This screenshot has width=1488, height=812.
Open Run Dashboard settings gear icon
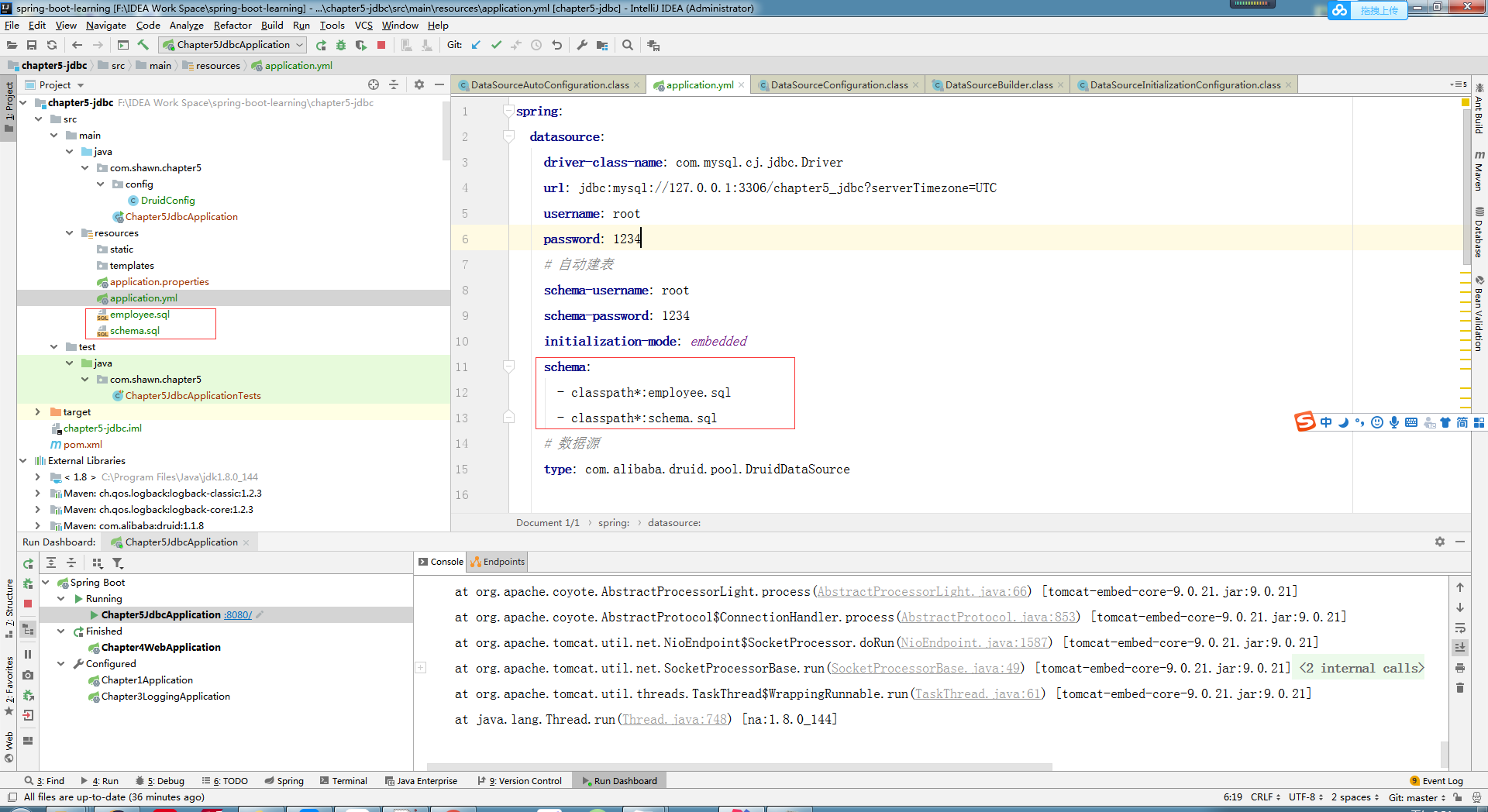[1440, 542]
